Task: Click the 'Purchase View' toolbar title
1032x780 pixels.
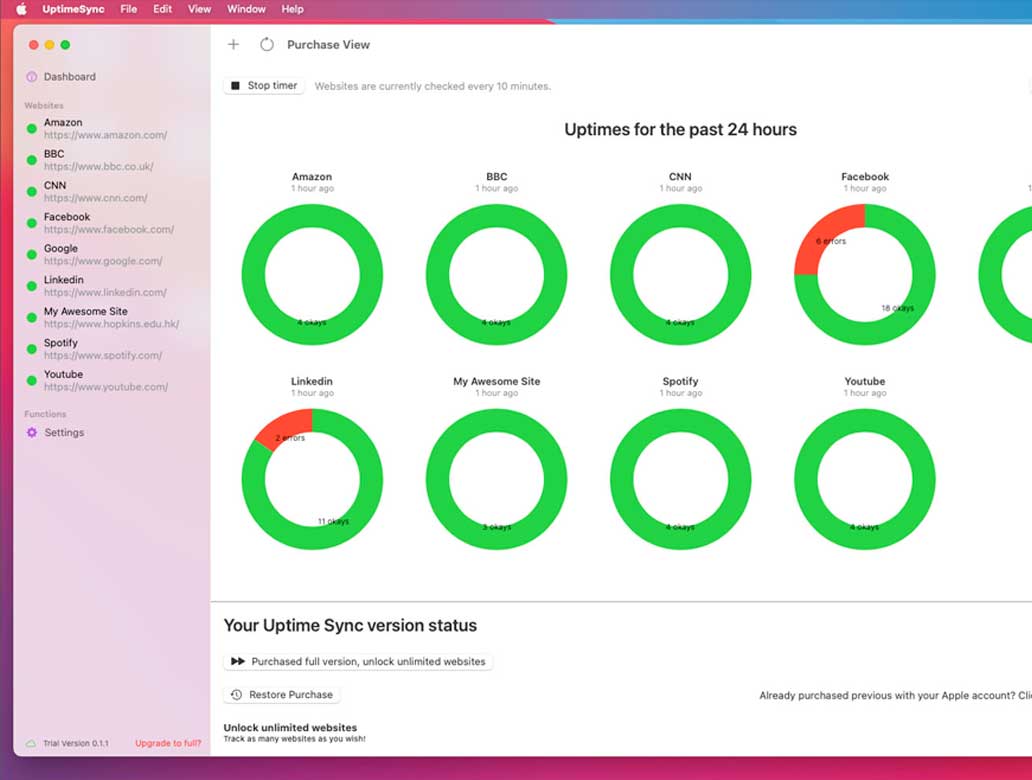Action: pyautogui.click(x=328, y=45)
